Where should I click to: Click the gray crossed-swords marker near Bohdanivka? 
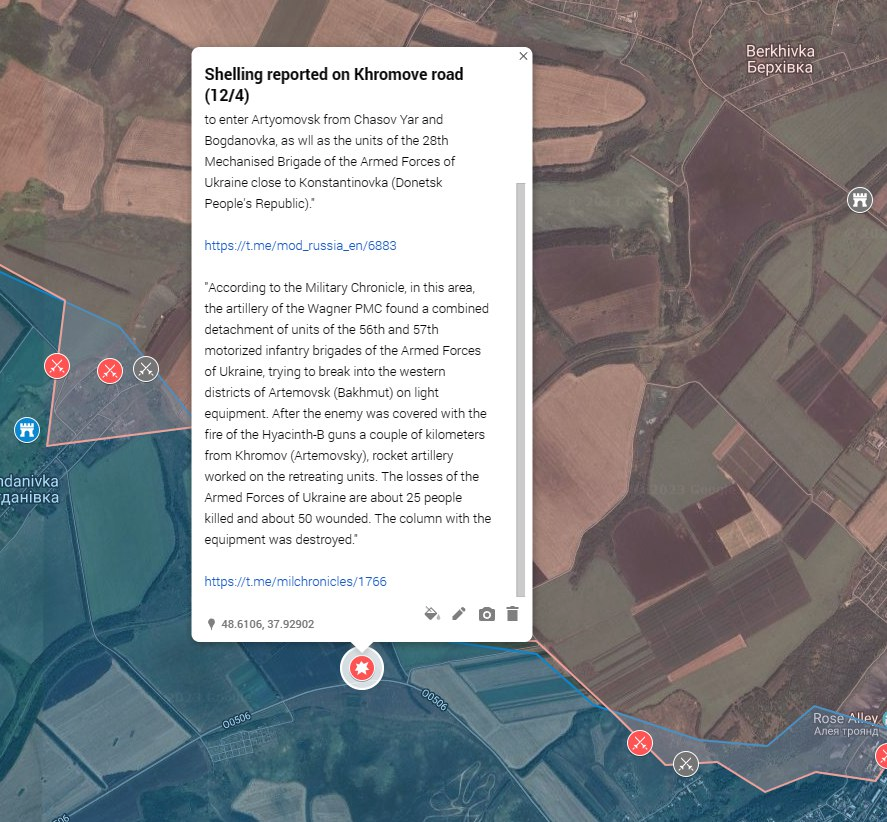pyautogui.click(x=146, y=369)
